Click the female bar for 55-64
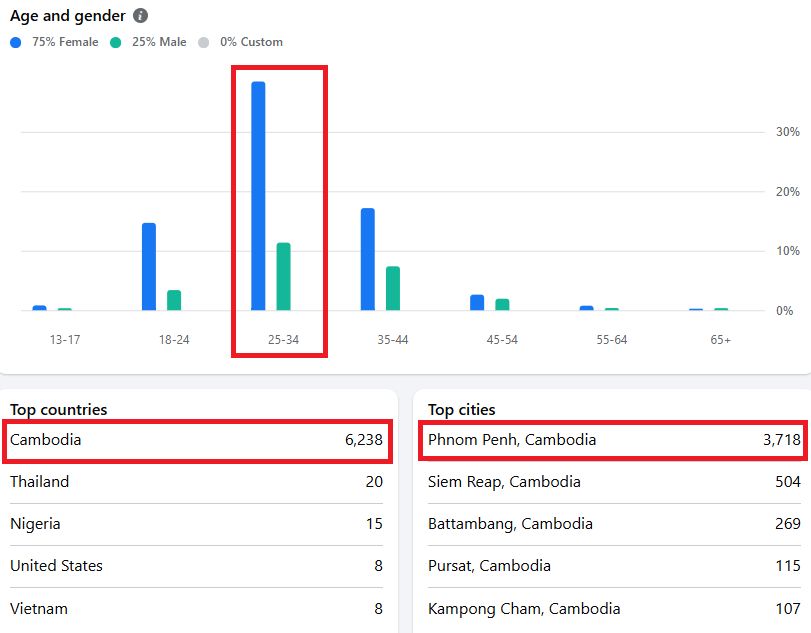The height and width of the screenshot is (633, 811). coord(587,308)
